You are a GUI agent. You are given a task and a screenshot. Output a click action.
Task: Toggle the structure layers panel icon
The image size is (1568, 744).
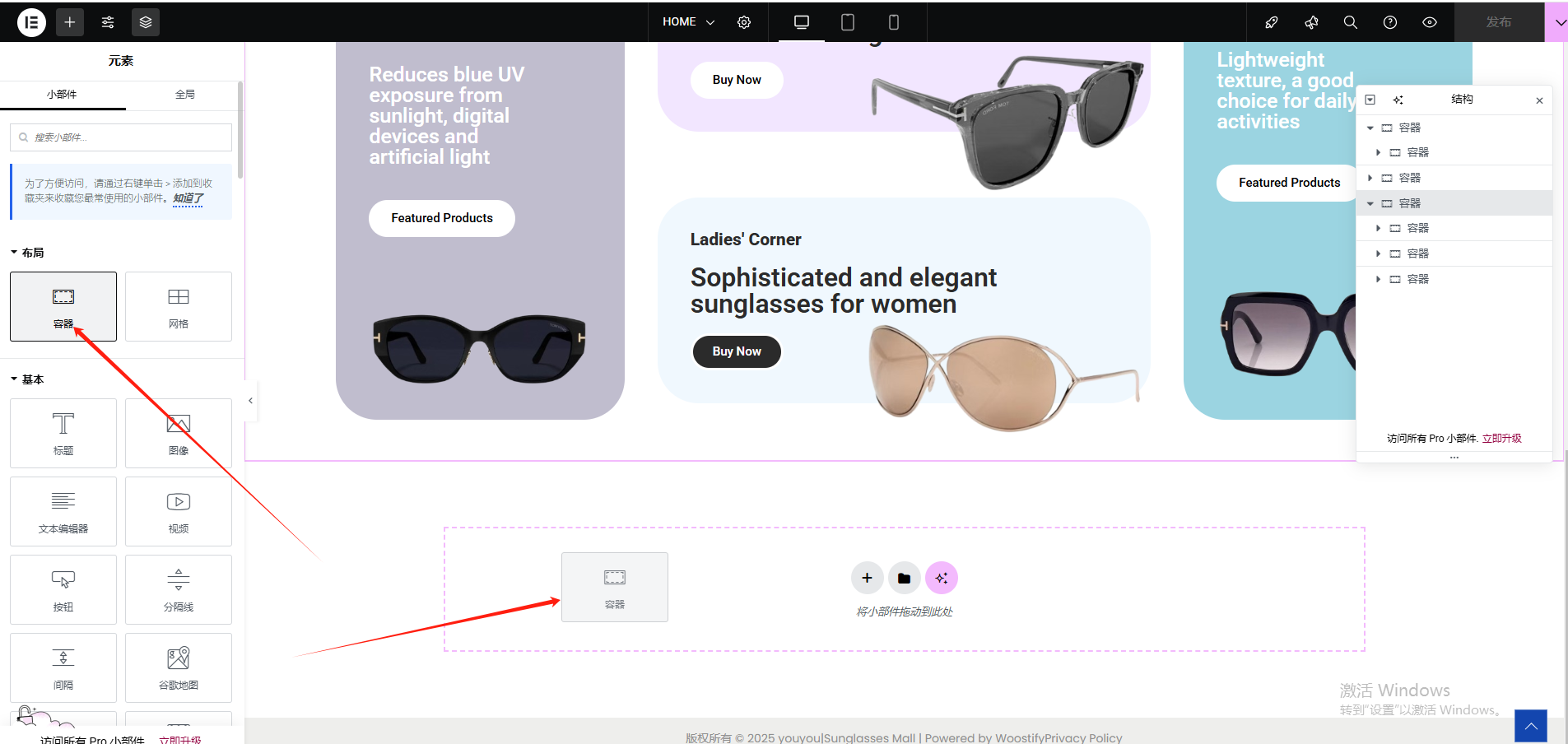click(x=146, y=22)
